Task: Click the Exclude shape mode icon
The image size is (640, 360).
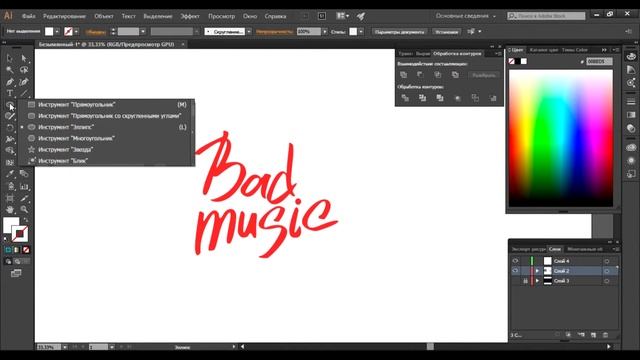Action: click(455, 75)
